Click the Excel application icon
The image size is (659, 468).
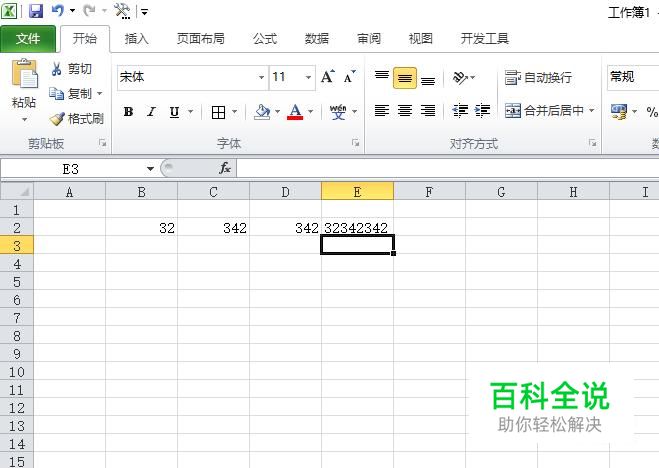coord(9,11)
